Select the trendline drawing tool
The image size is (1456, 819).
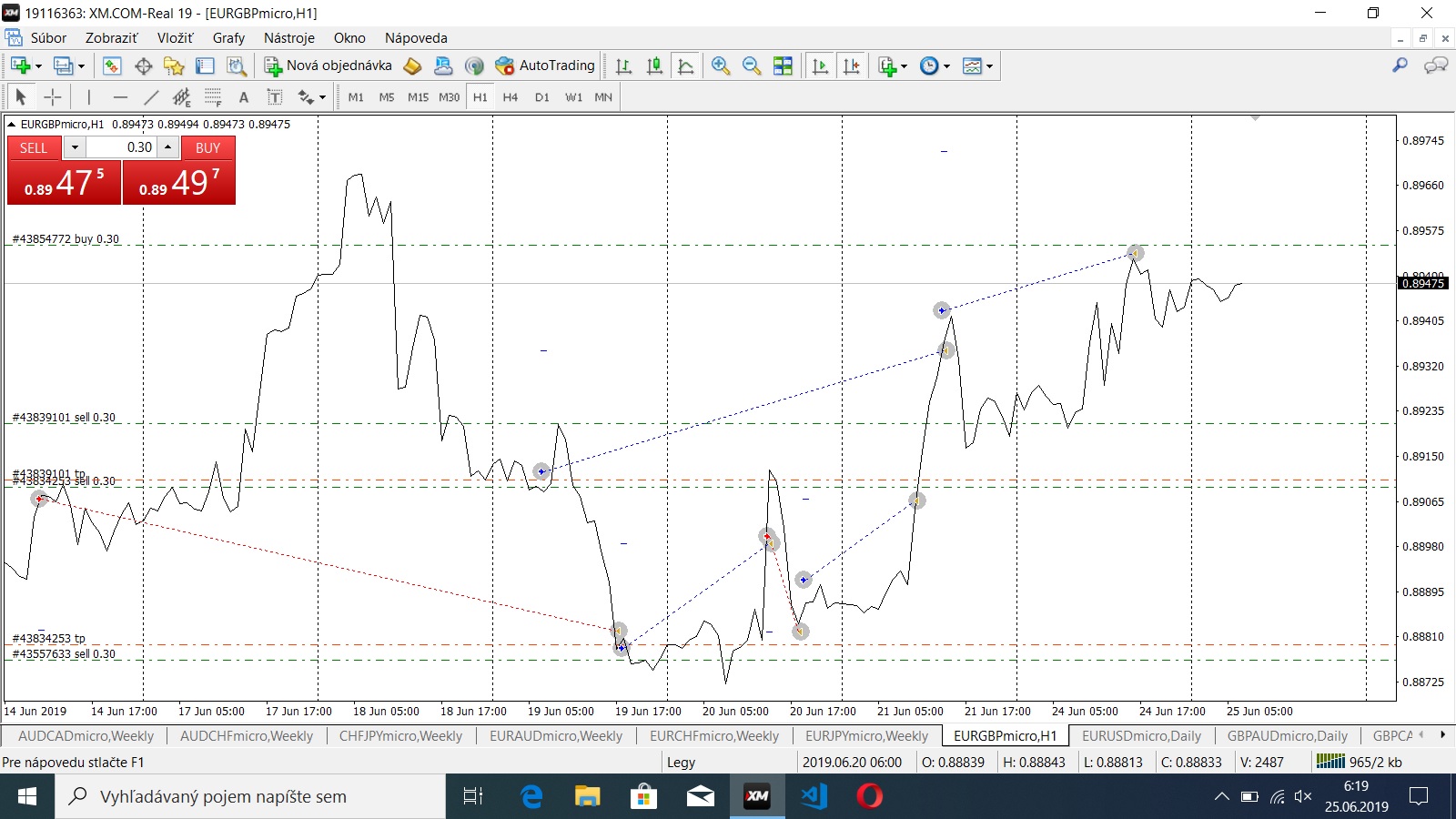[x=151, y=97]
